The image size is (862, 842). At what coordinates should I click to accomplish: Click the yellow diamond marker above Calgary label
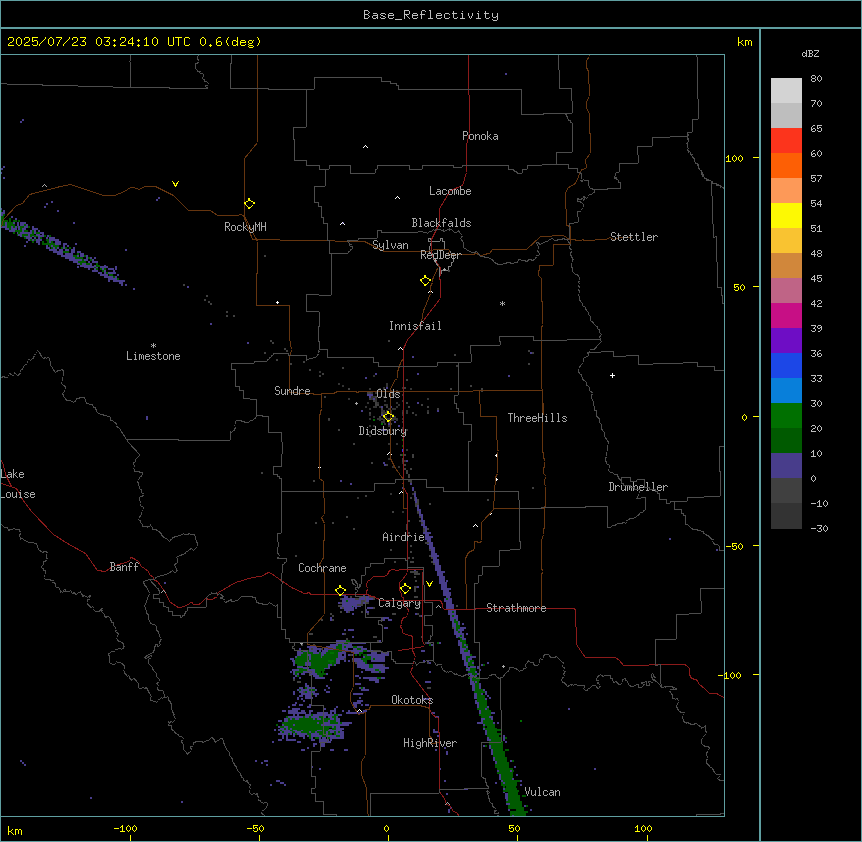coord(405,589)
